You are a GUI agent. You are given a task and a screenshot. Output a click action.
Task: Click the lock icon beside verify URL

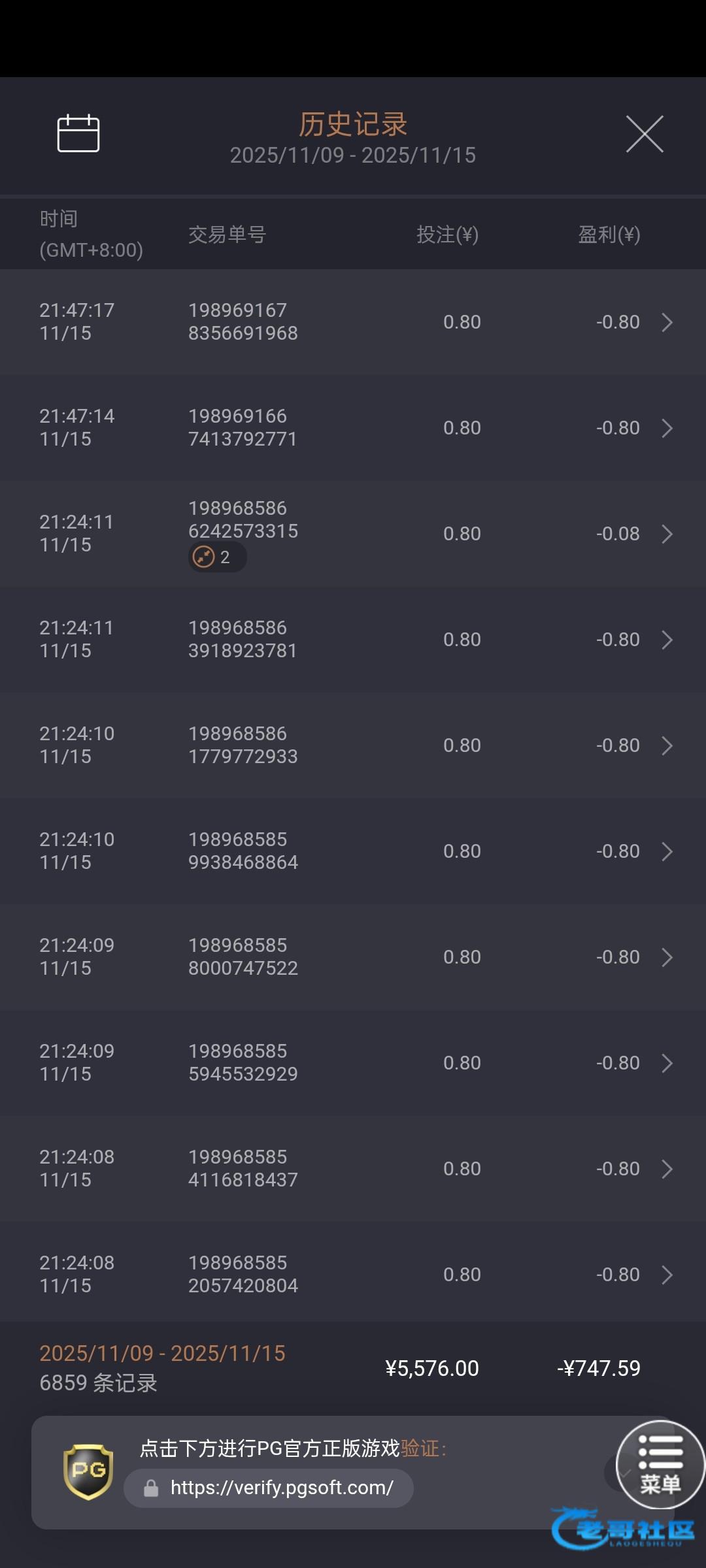pos(151,1488)
